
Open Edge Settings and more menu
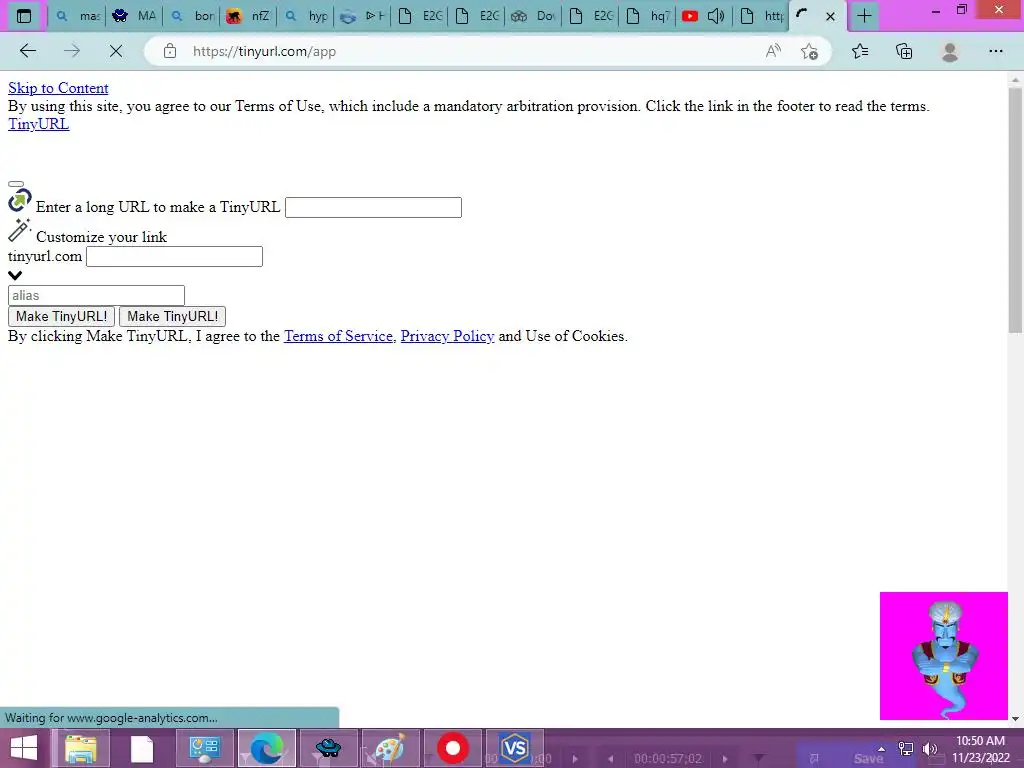click(x=995, y=51)
